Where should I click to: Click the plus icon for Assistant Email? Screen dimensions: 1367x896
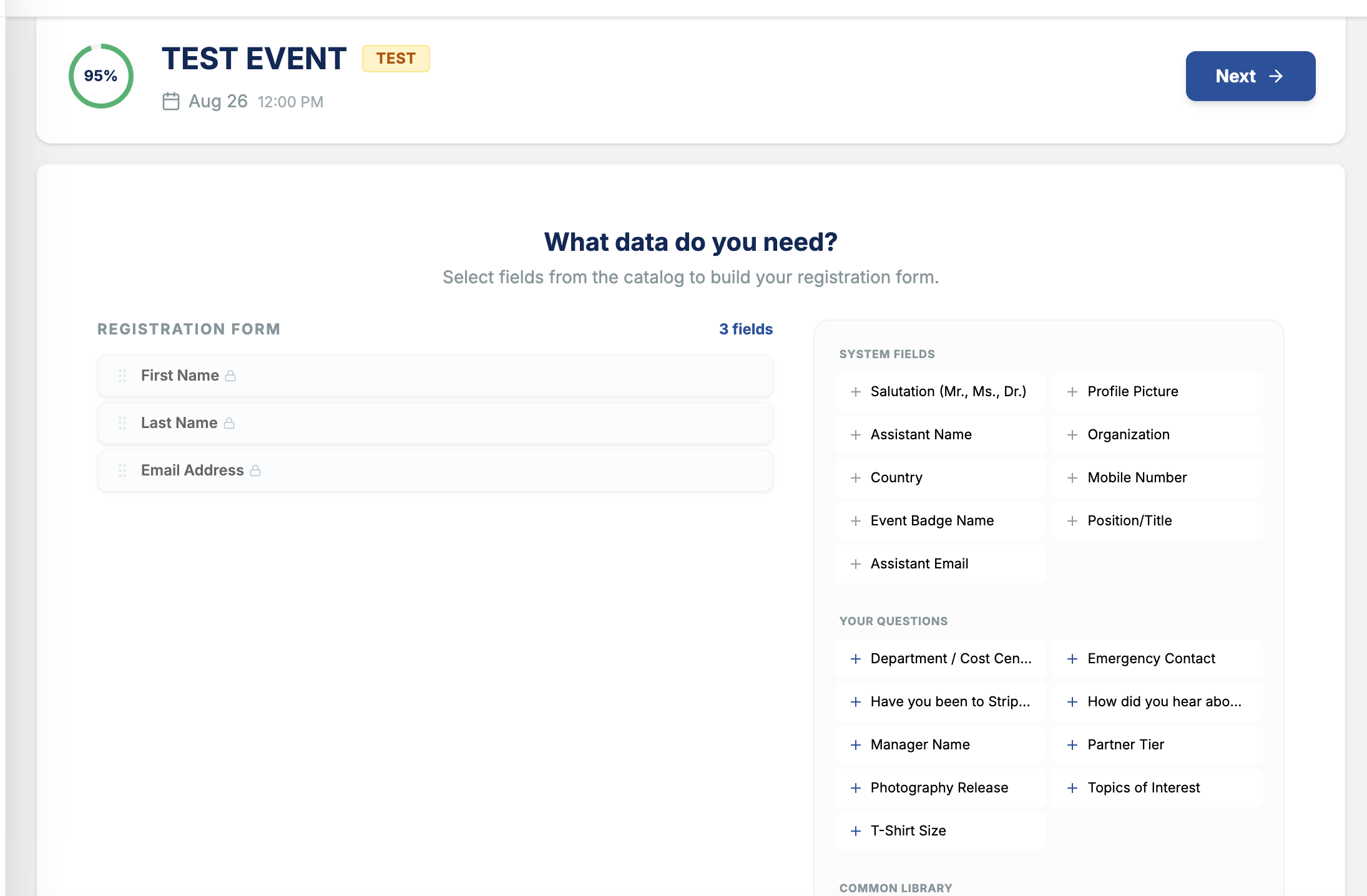(x=856, y=564)
